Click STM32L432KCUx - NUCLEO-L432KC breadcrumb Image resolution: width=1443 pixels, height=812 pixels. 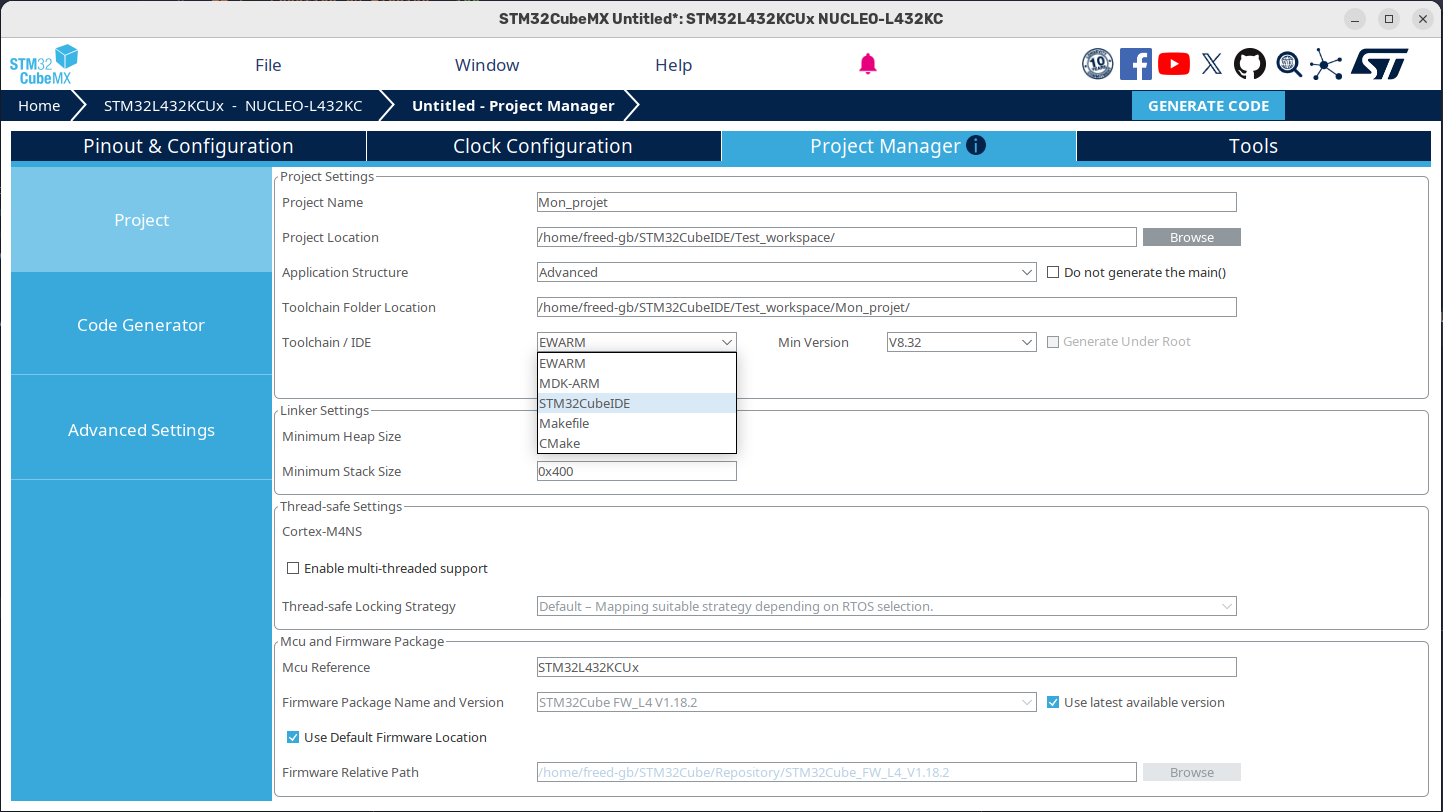[233, 105]
